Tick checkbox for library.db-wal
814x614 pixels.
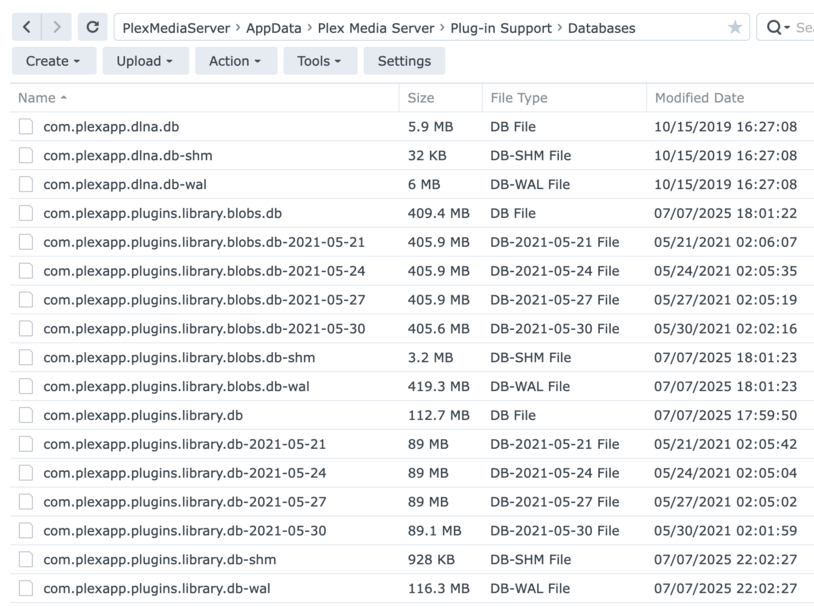pos(26,588)
